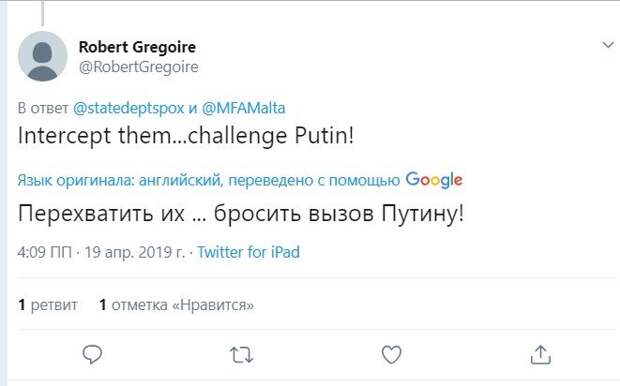Image resolution: width=620 pixels, height=386 pixels.
Task: Retweet using the arrows icon
Action: coord(242,355)
